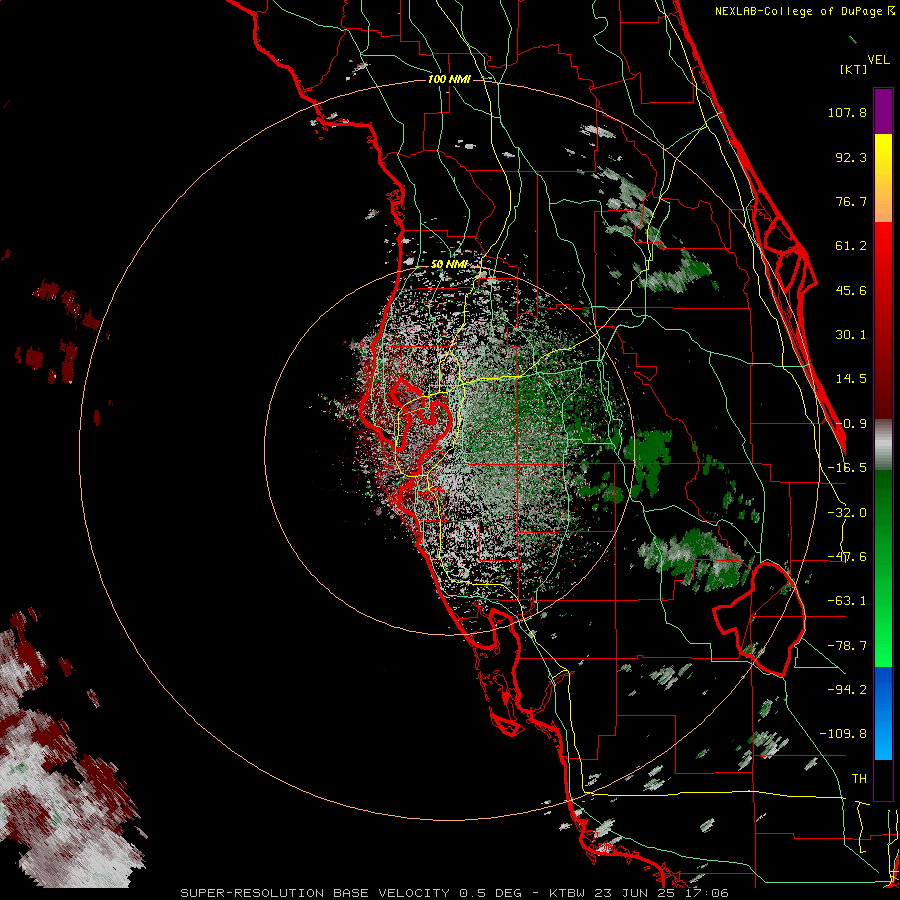
Task: Click the TH label on the legend
Action: click(859, 778)
